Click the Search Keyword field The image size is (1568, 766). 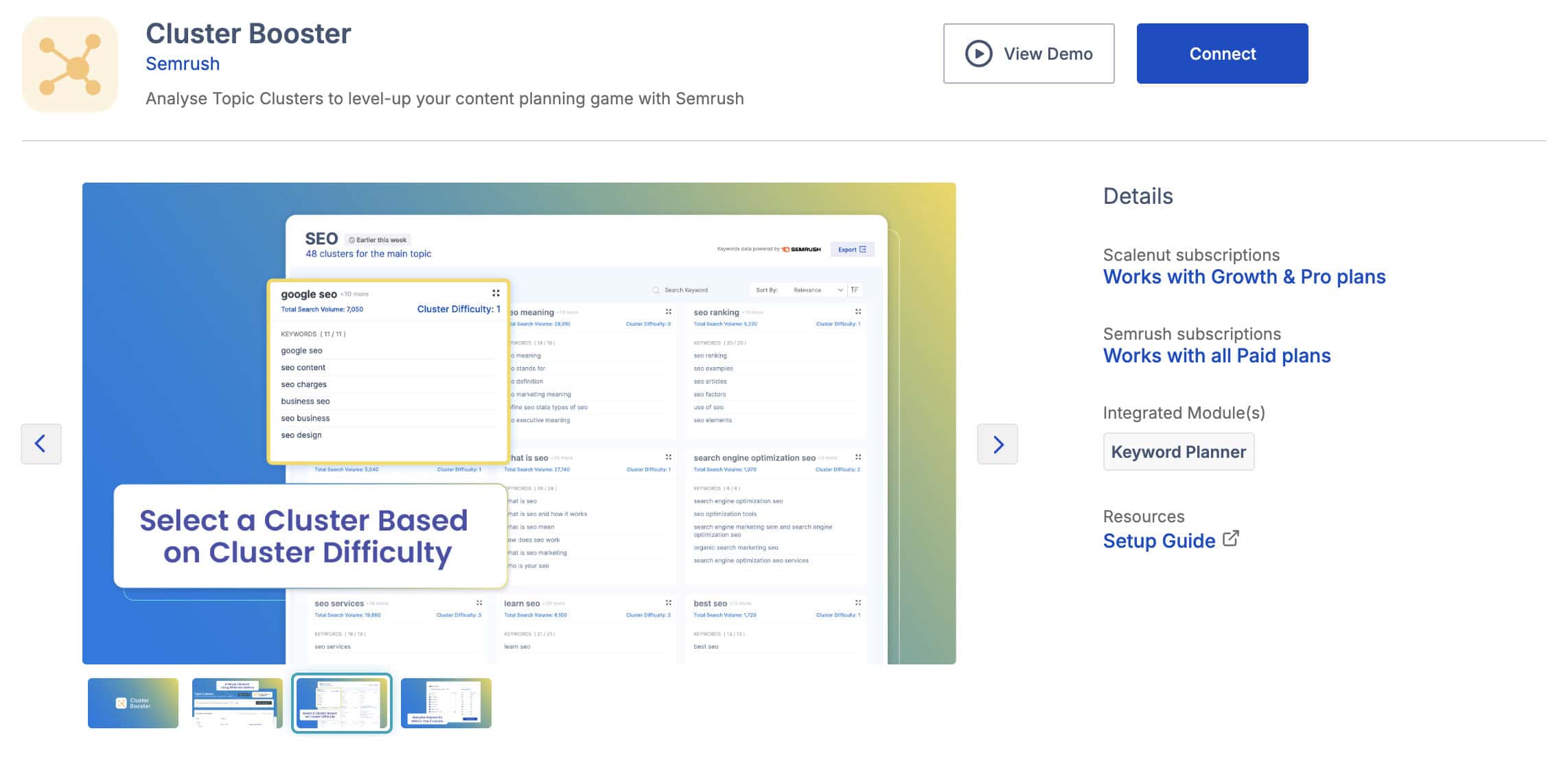[x=692, y=290]
